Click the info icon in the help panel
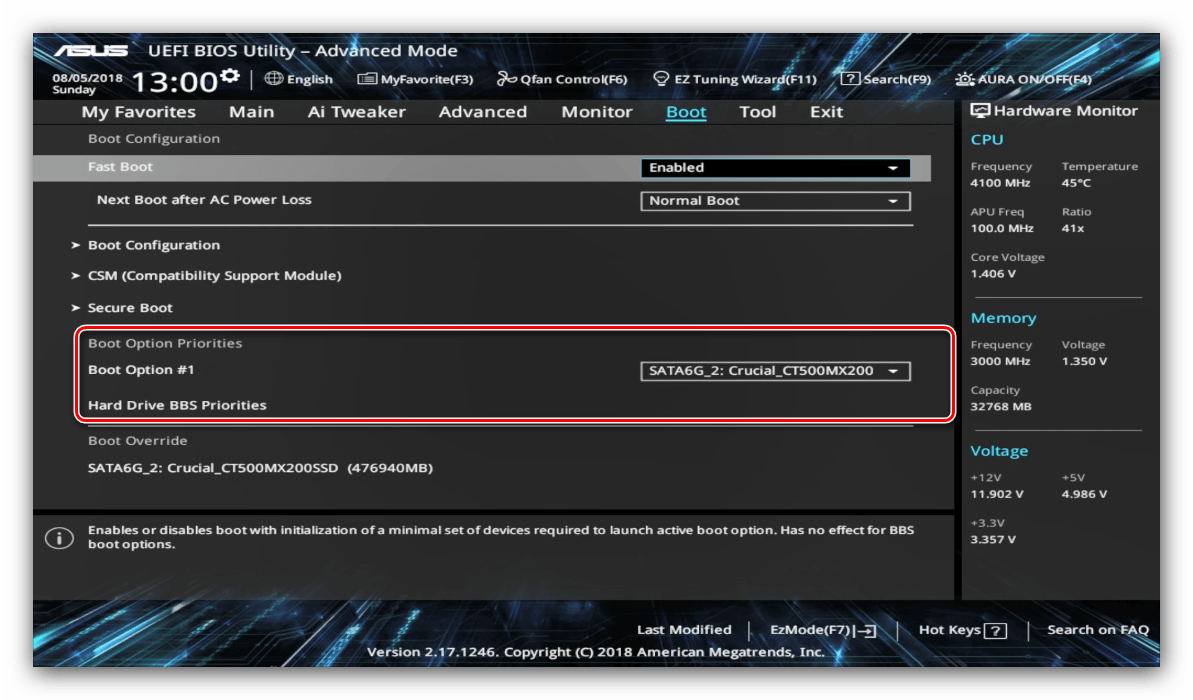The width and height of the screenshot is (1193, 700). tap(59, 538)
